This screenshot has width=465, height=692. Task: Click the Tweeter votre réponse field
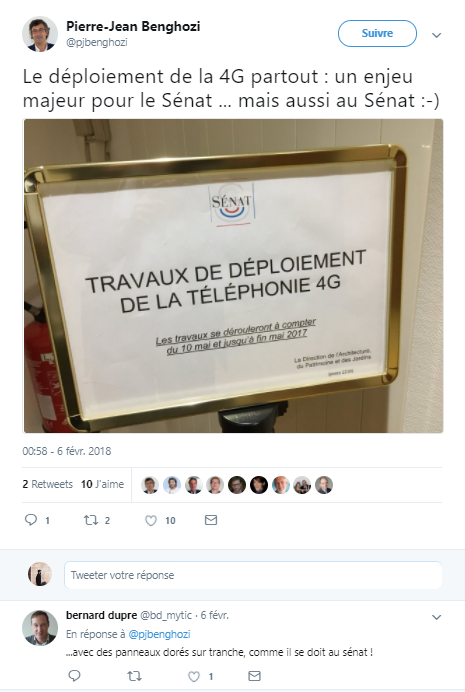tap(253, 575)
